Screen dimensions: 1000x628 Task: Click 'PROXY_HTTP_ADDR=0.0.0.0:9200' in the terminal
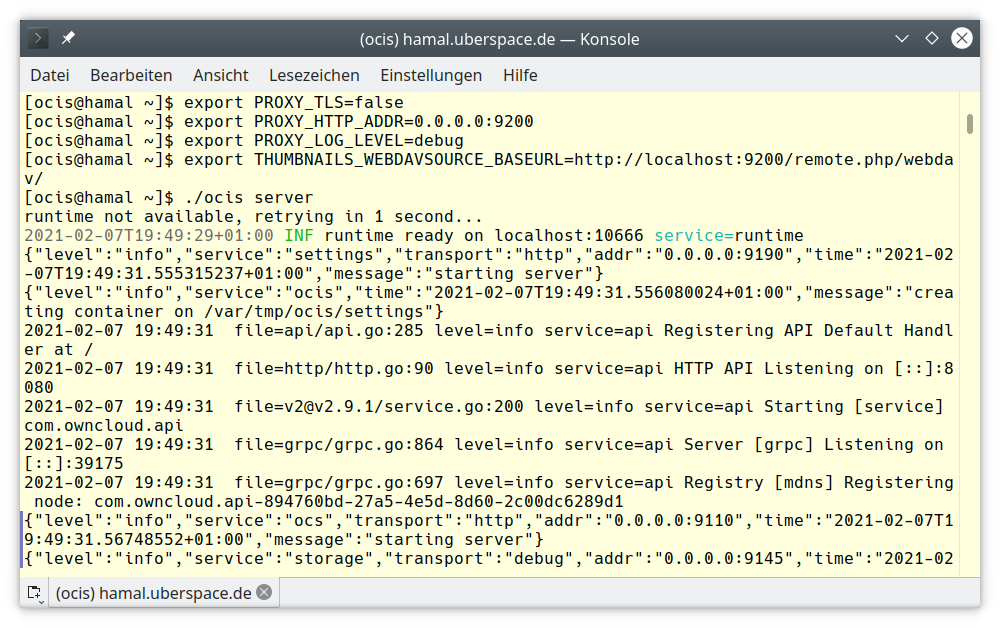[x=393, y=122]
